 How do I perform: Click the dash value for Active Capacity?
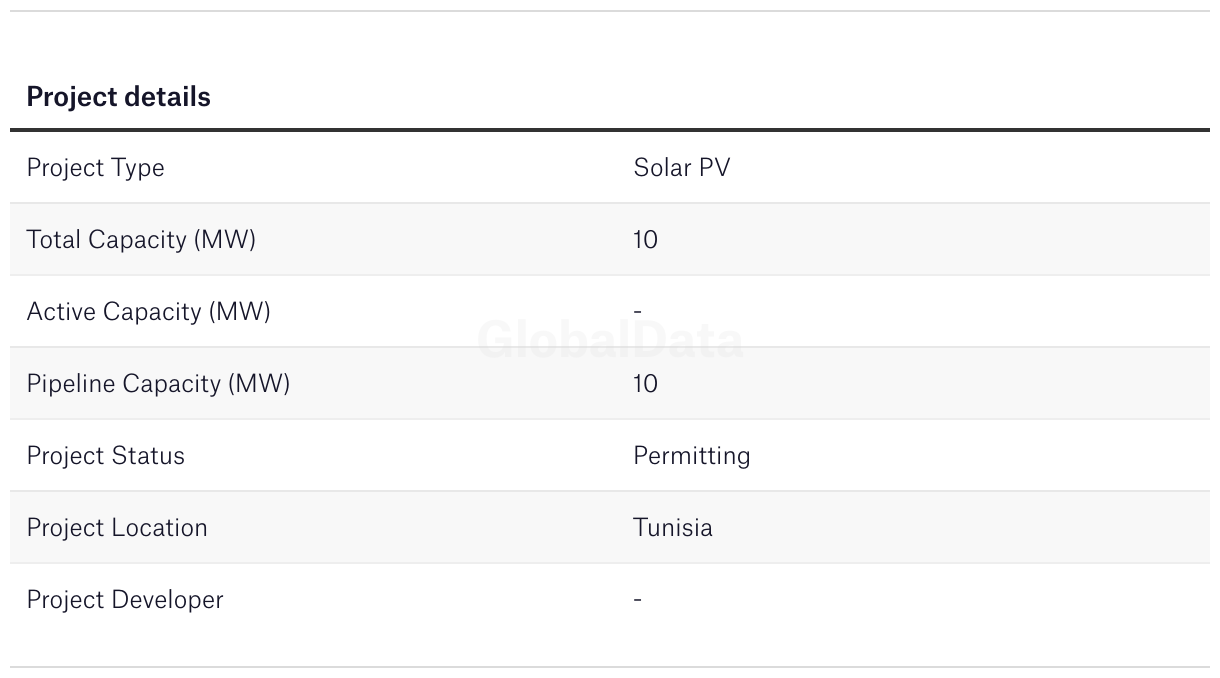[637, 312]
